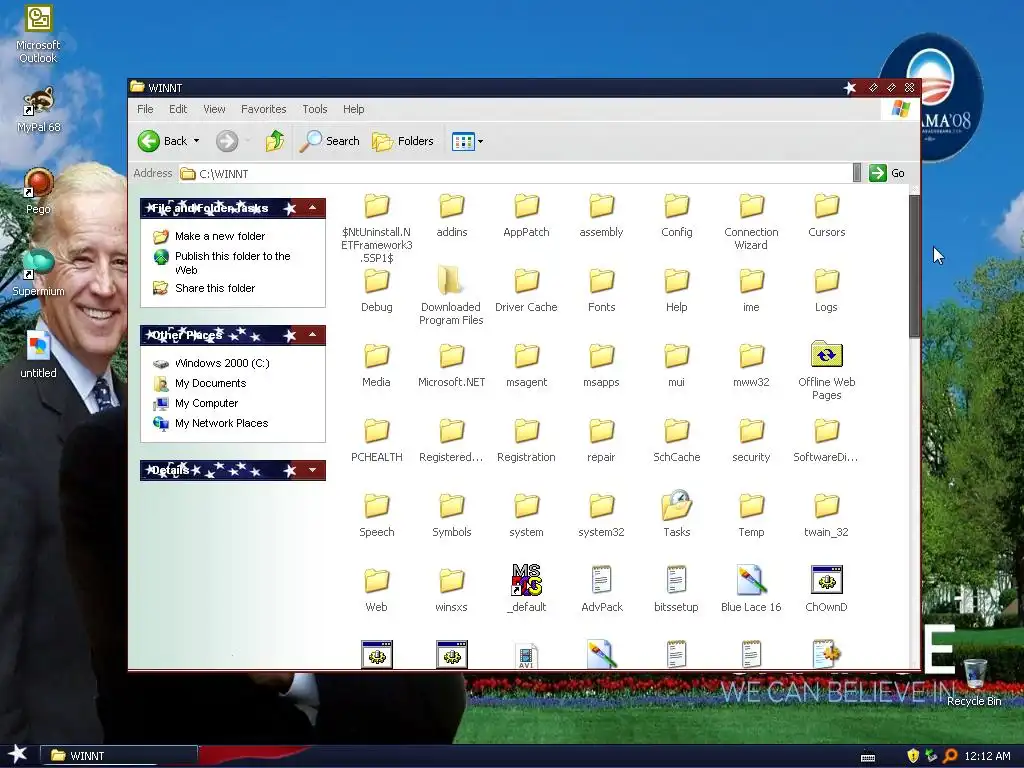Toggle the Folders pane
This screenshot has width=1024, height=768.
coord(402,140)
